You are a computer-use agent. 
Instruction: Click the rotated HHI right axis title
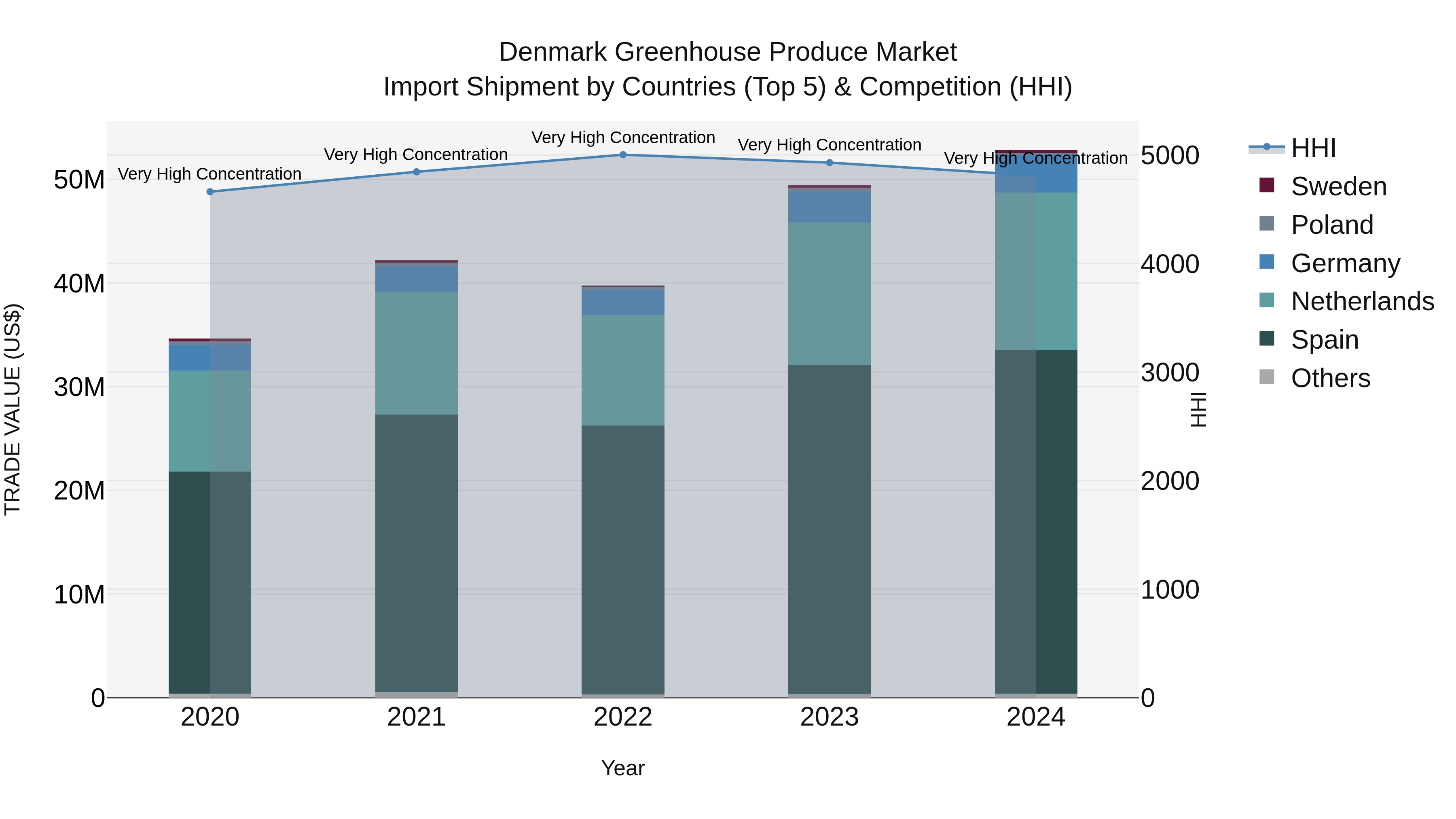pyautogui.click(x=1198, y=409)
